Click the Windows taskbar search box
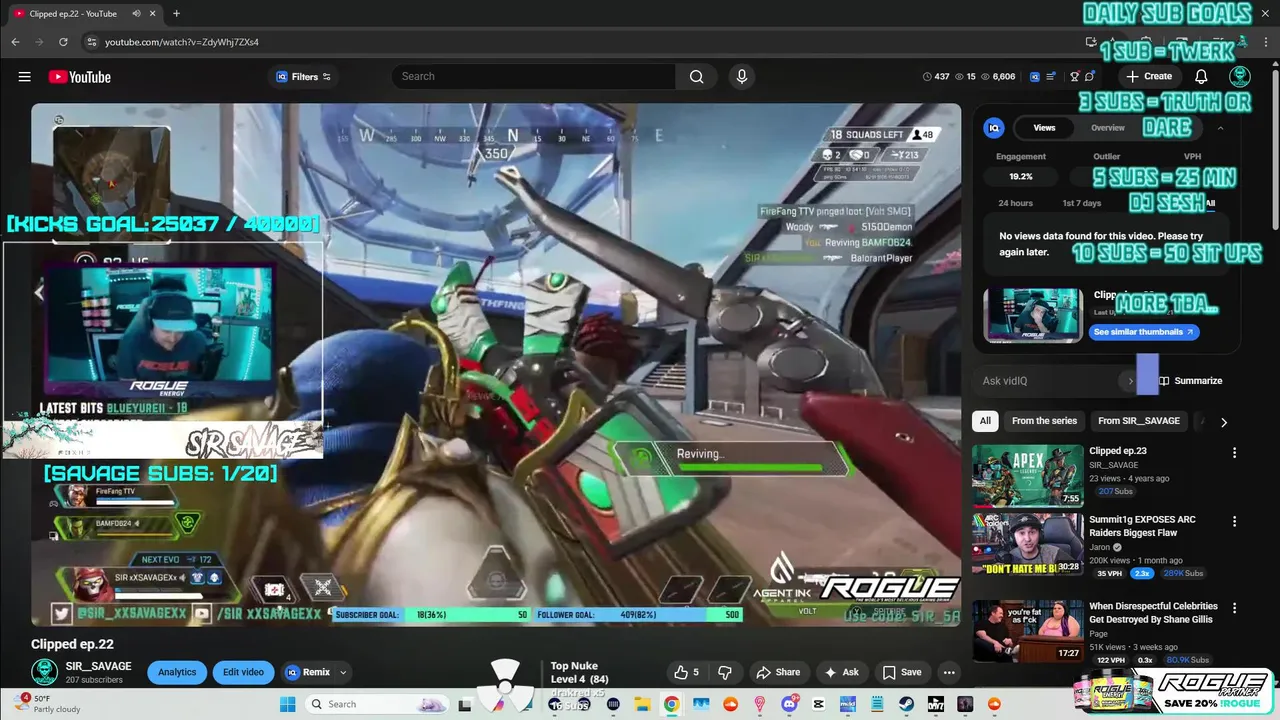This screenshot has height=720, width=1280. (x=377, y=704)
